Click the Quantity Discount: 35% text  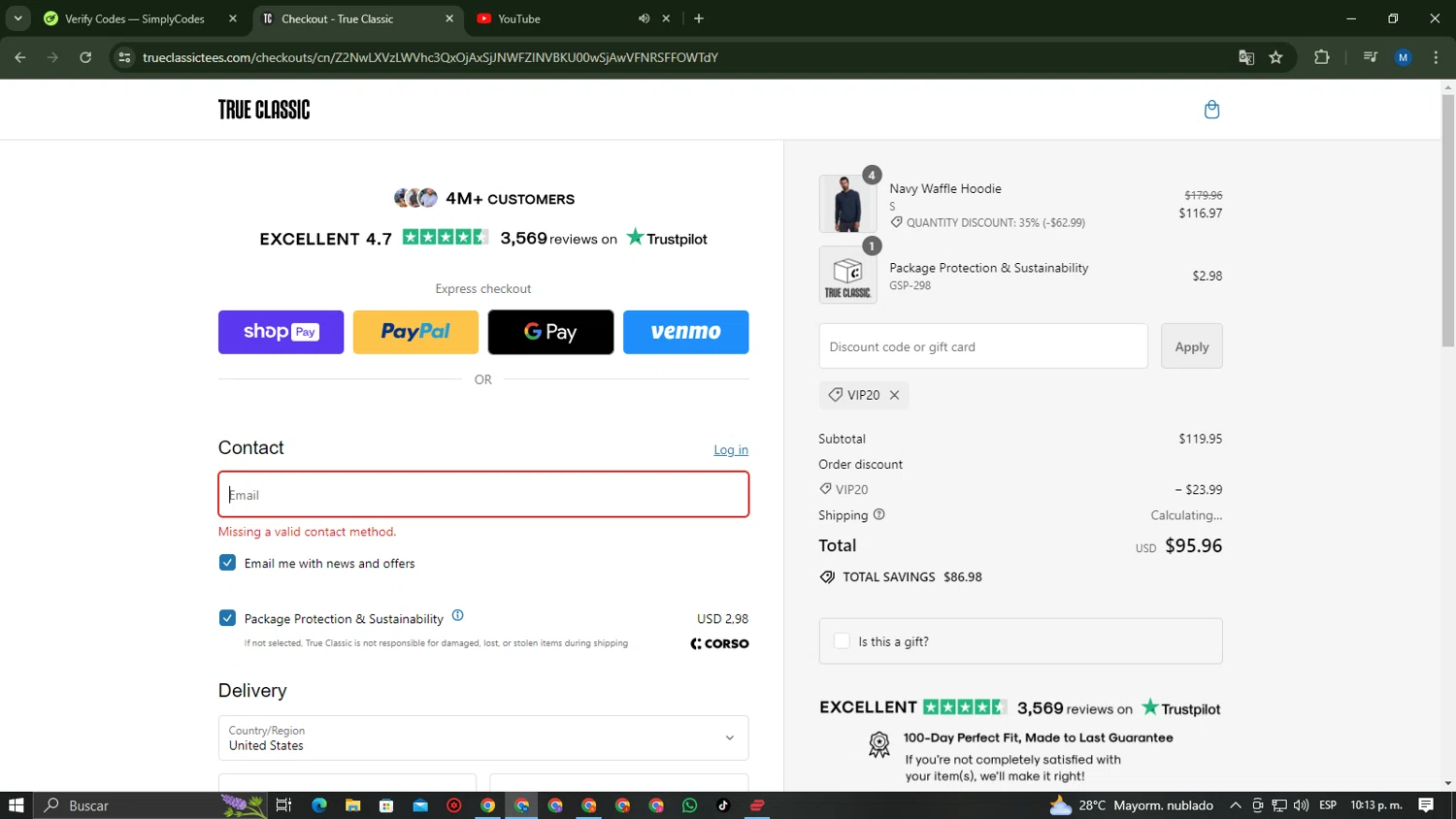click(x=996, y=222)
